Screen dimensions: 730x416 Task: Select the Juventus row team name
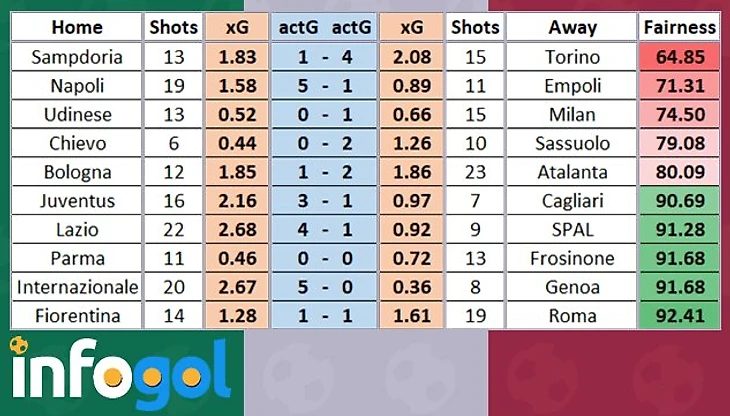click(x=77, y=201)
